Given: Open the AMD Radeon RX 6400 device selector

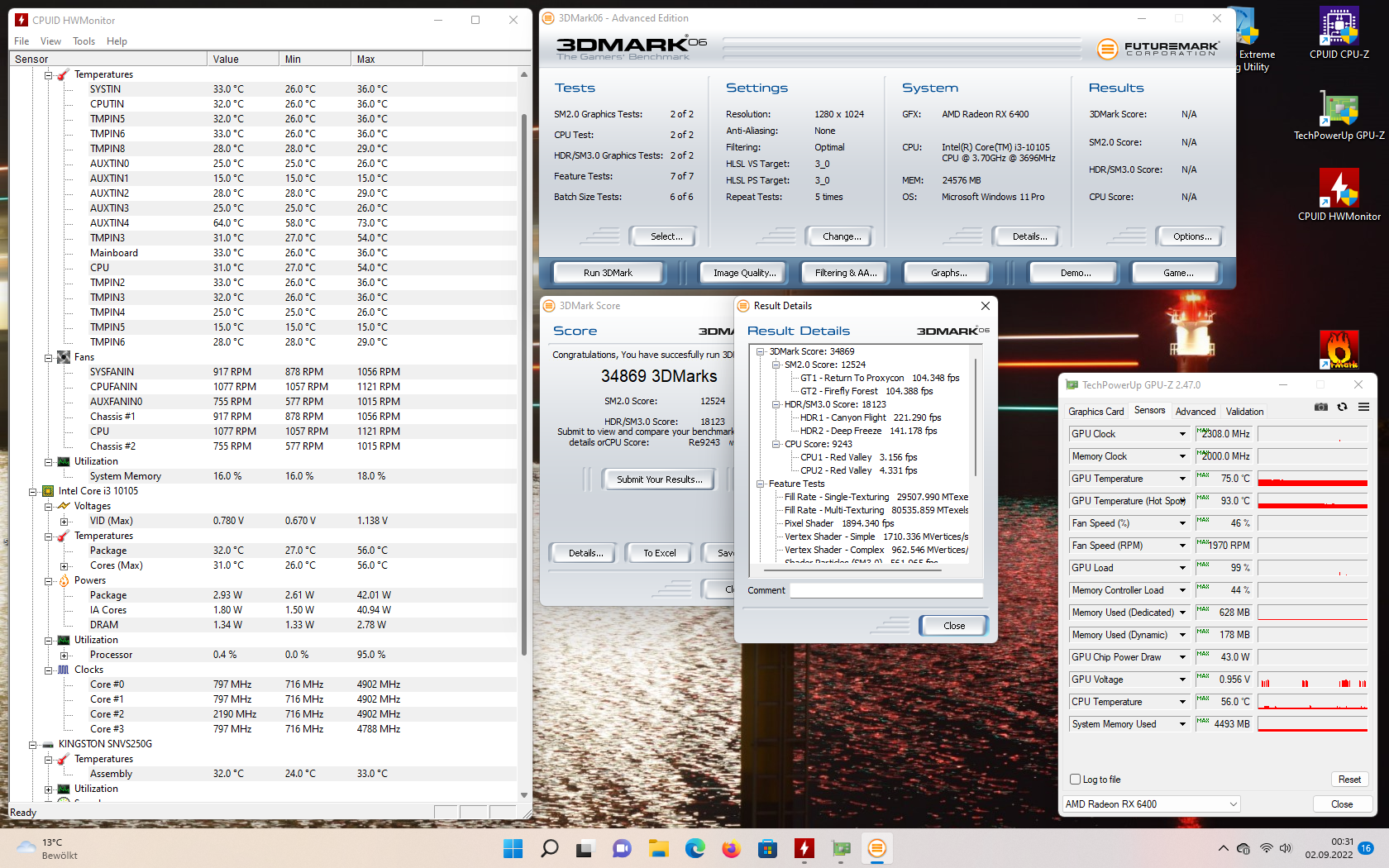Looking at the screenshot, I should pyautogui.click(x=1152, y=804).
